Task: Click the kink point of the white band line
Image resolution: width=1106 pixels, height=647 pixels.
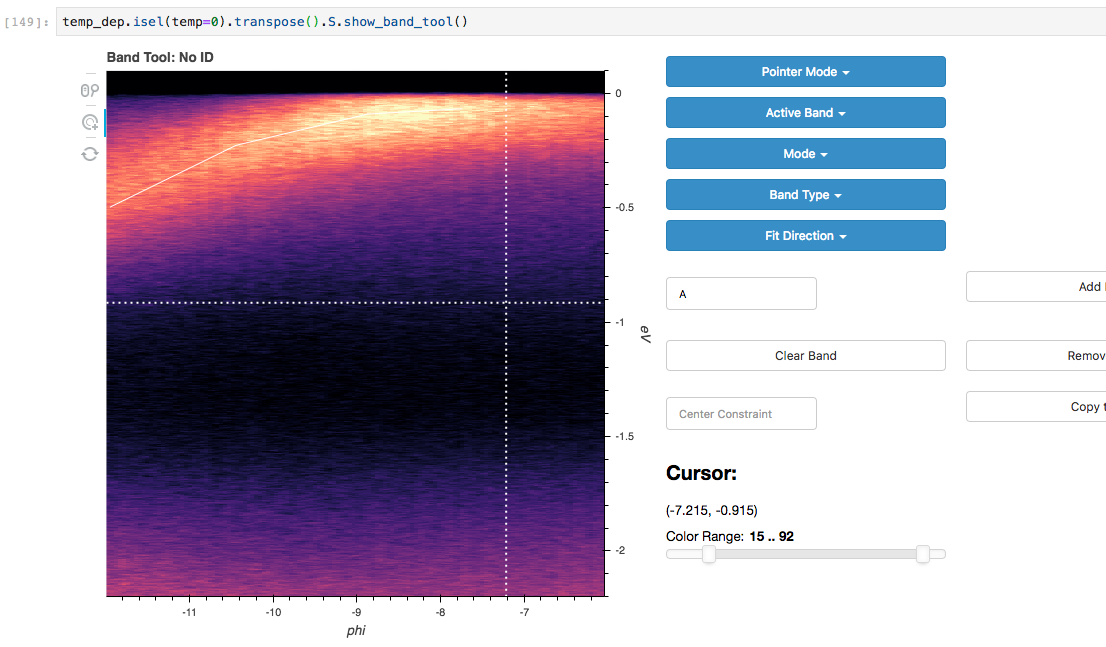Action: click(235, 146)
